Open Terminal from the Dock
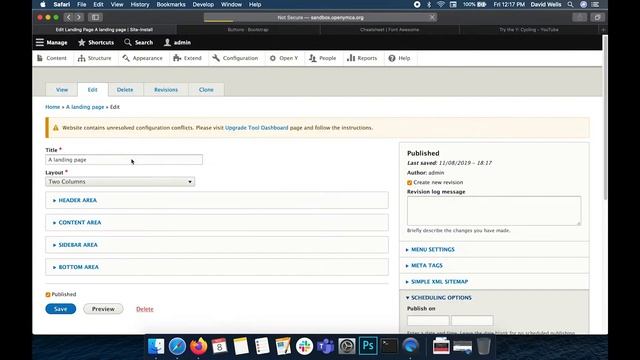The image size is (640, 360). coord(389,346)
